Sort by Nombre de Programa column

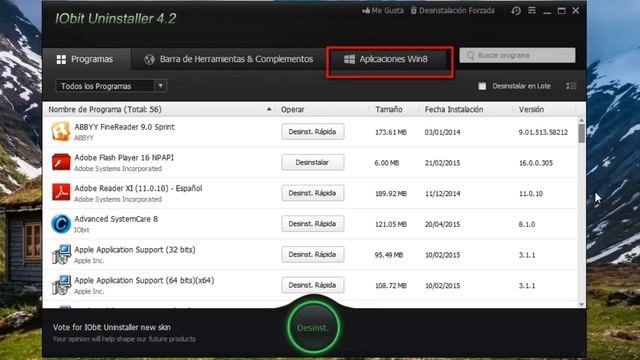[105, 109]
